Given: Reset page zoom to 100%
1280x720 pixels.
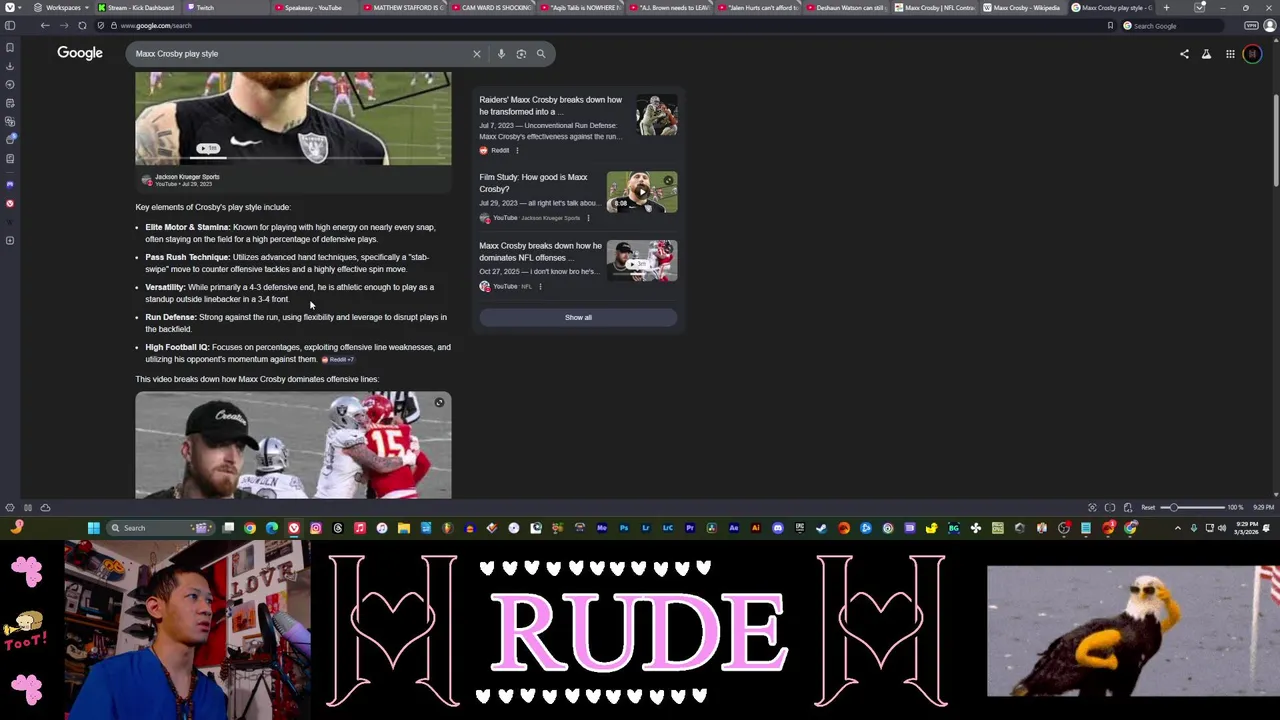Looking at the screenshot, I should pyautogui.click(x=1148, y=508).
